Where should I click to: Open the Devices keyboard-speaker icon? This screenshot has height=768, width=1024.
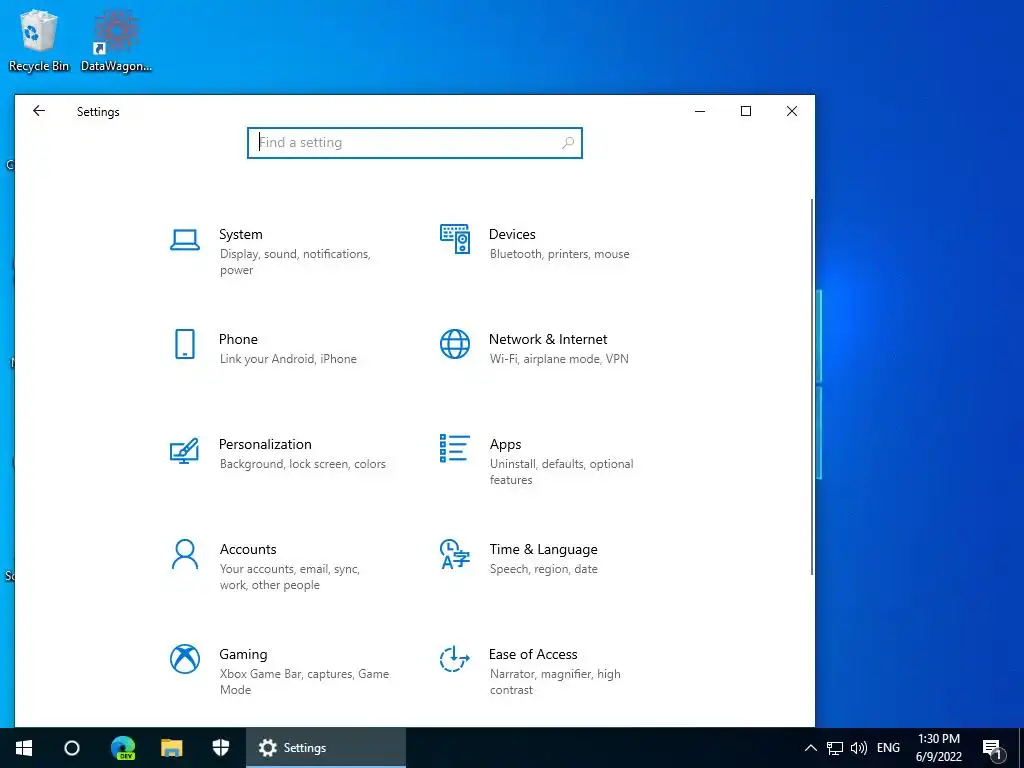(x=455, y=239)
